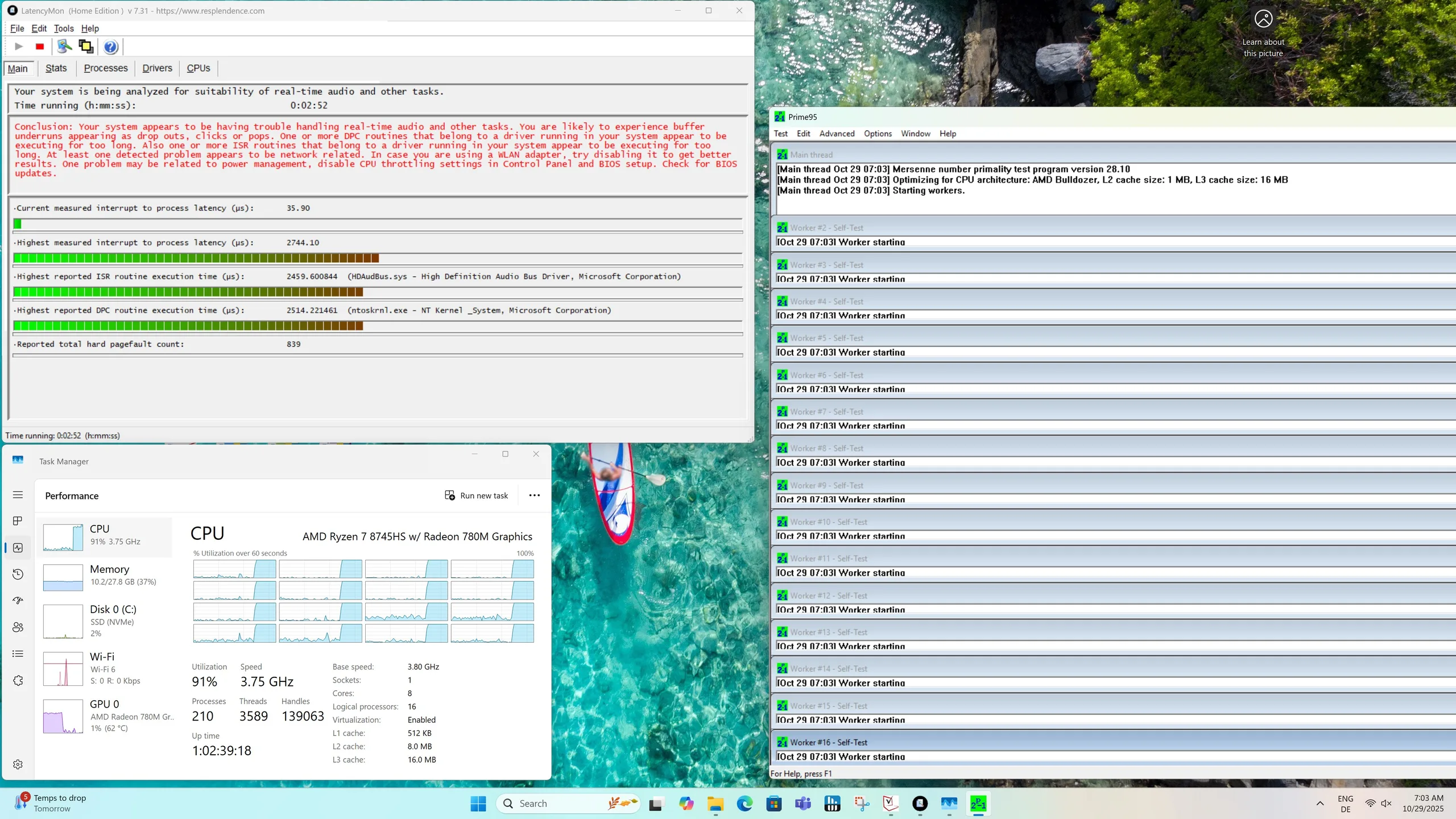
Task: Open the Advanced menu in Prime95
Action: click(837, 134)
